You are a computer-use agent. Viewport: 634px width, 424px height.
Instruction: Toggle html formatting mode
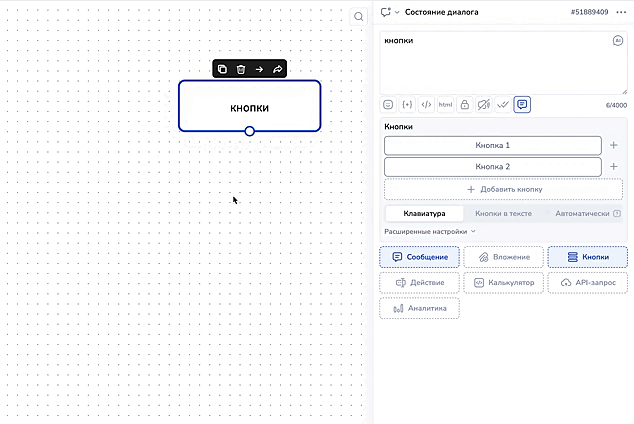point(446,104)
